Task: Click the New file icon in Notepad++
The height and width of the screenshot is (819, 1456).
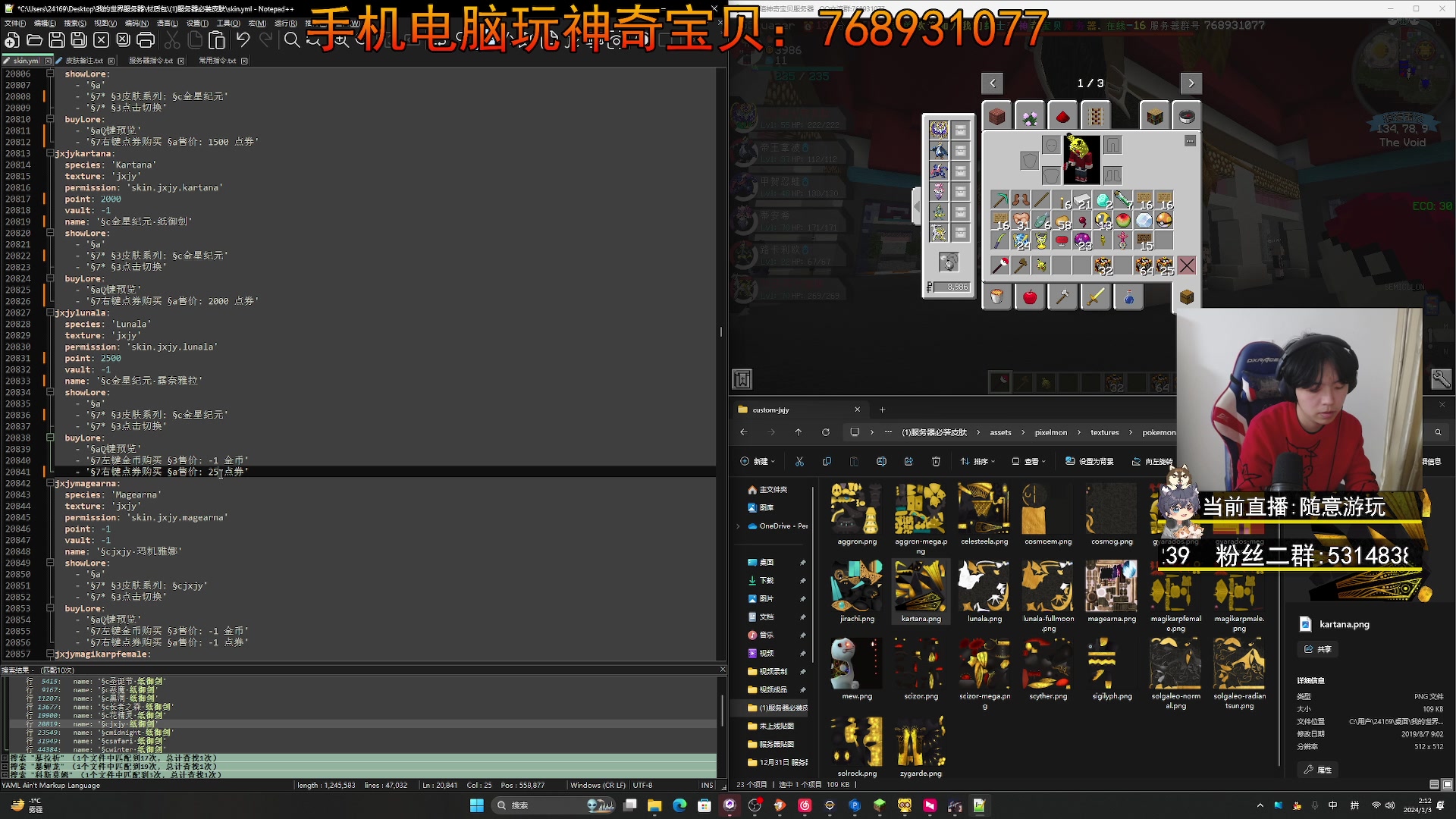Action: tap(12, 40)
